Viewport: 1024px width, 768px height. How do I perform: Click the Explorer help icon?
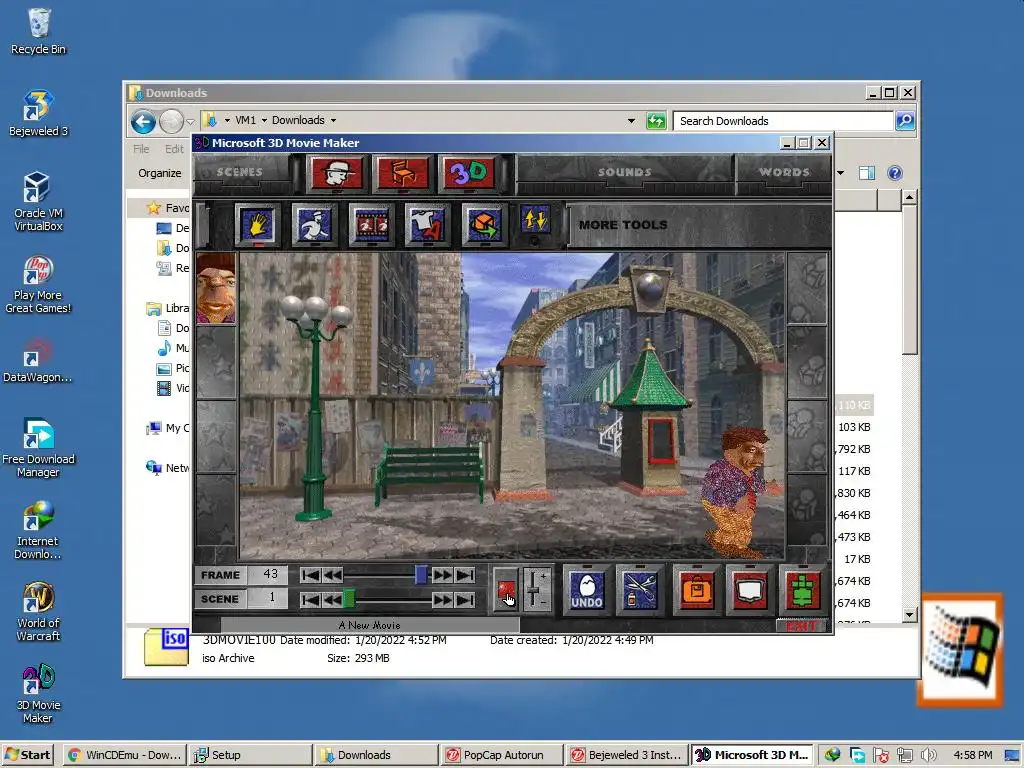click(895, 173)
